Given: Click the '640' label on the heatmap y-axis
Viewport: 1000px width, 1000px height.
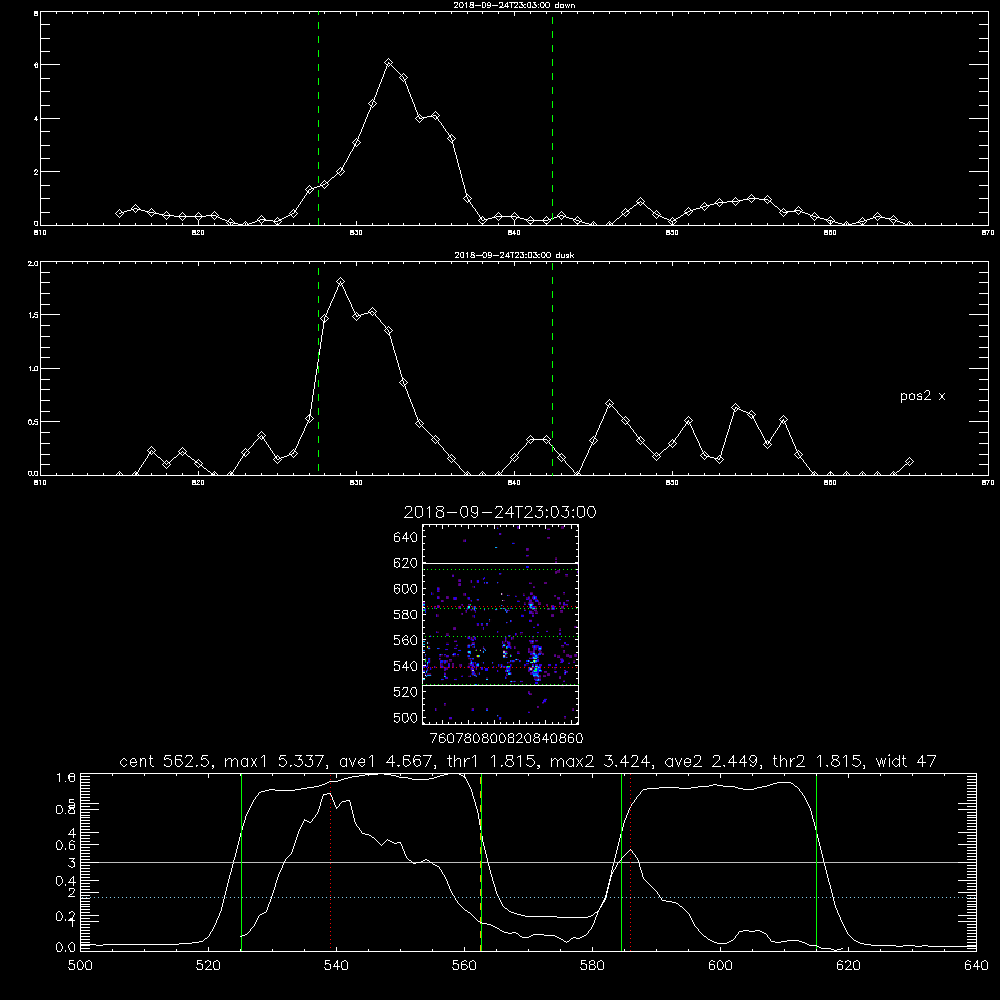Looking at the screenshot, I should click(406, 538).
